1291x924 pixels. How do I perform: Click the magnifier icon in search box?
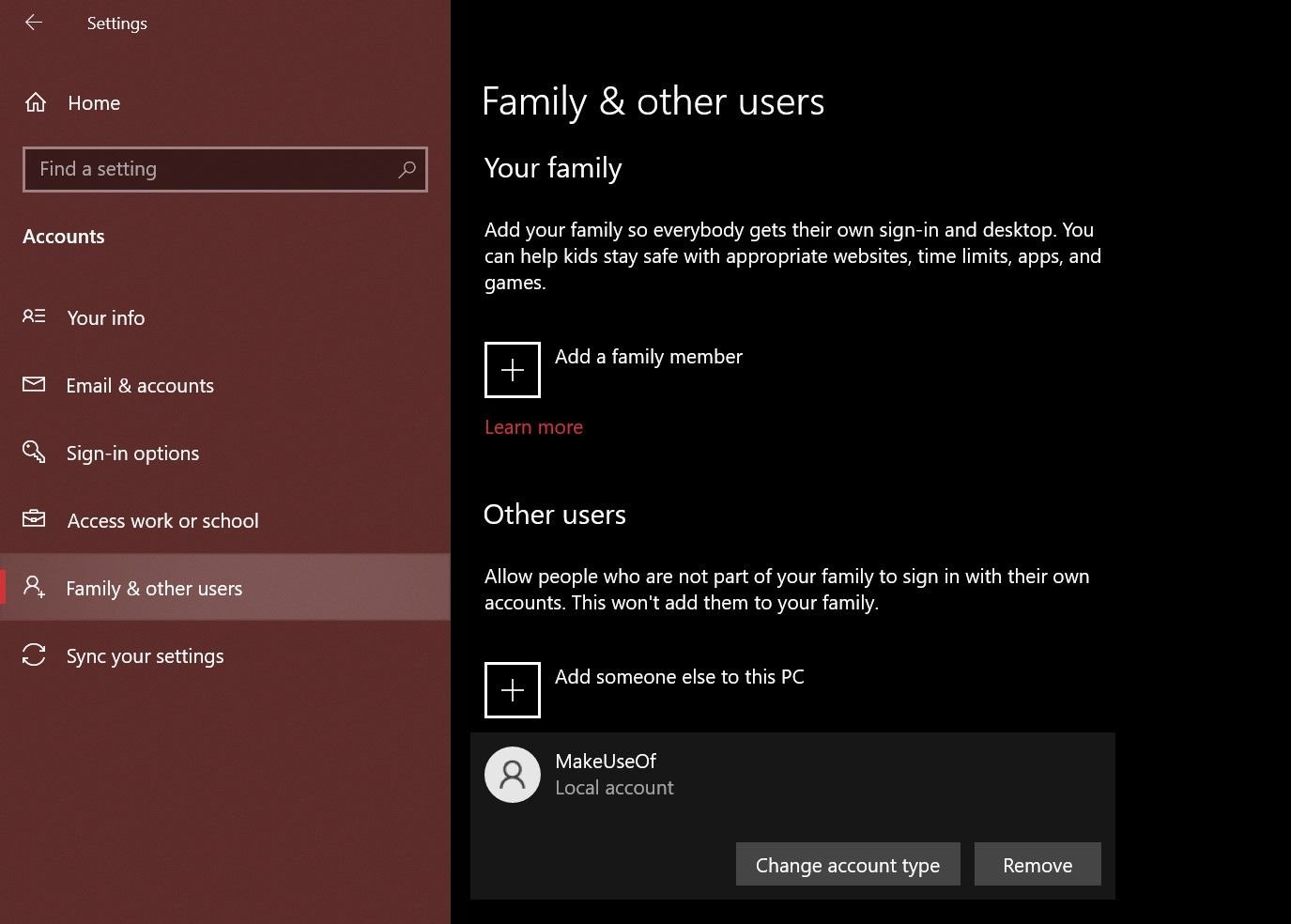point(407,170)
